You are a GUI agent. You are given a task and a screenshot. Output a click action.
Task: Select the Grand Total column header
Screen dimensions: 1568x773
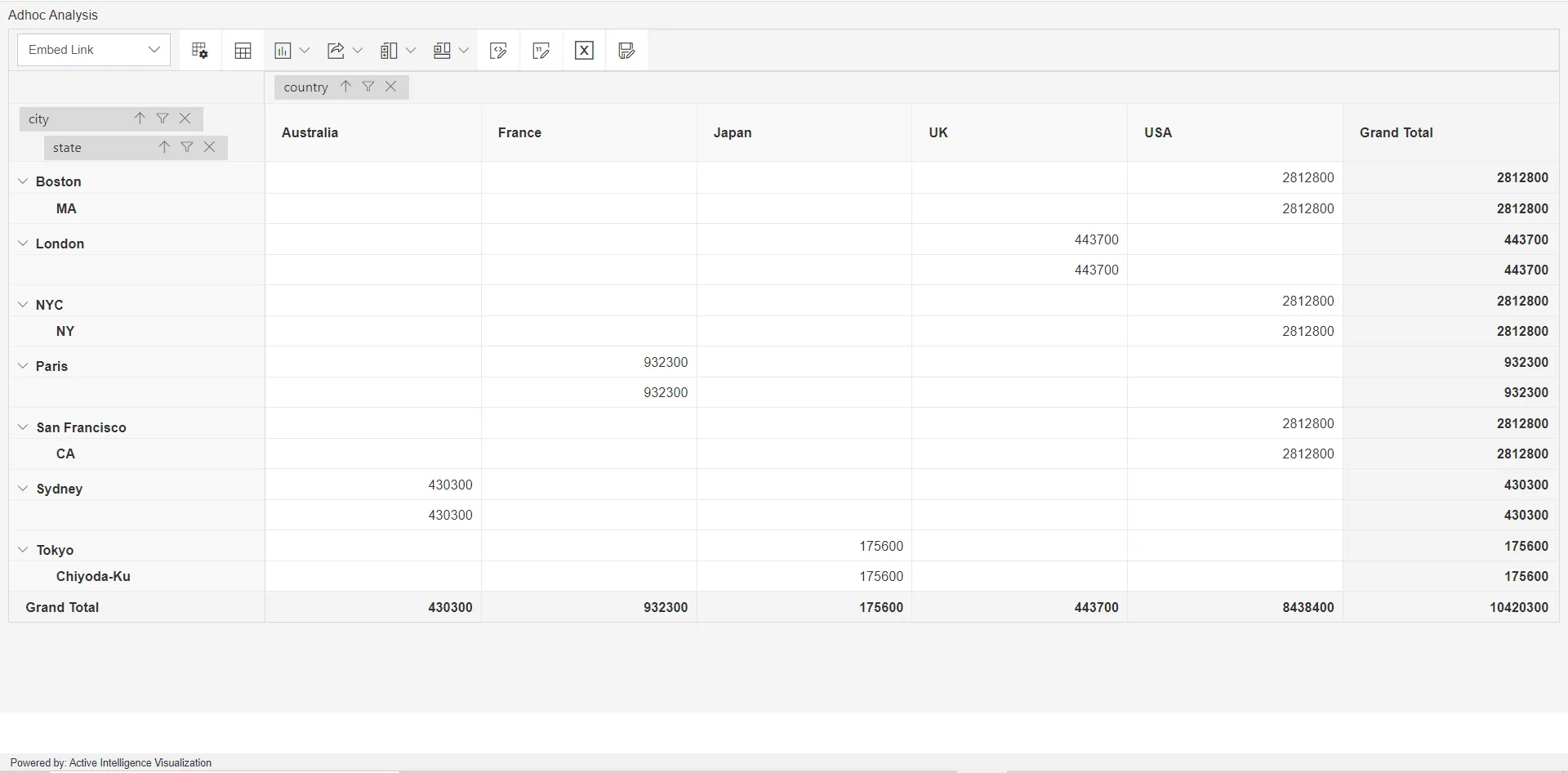[x=1451, y=132]
